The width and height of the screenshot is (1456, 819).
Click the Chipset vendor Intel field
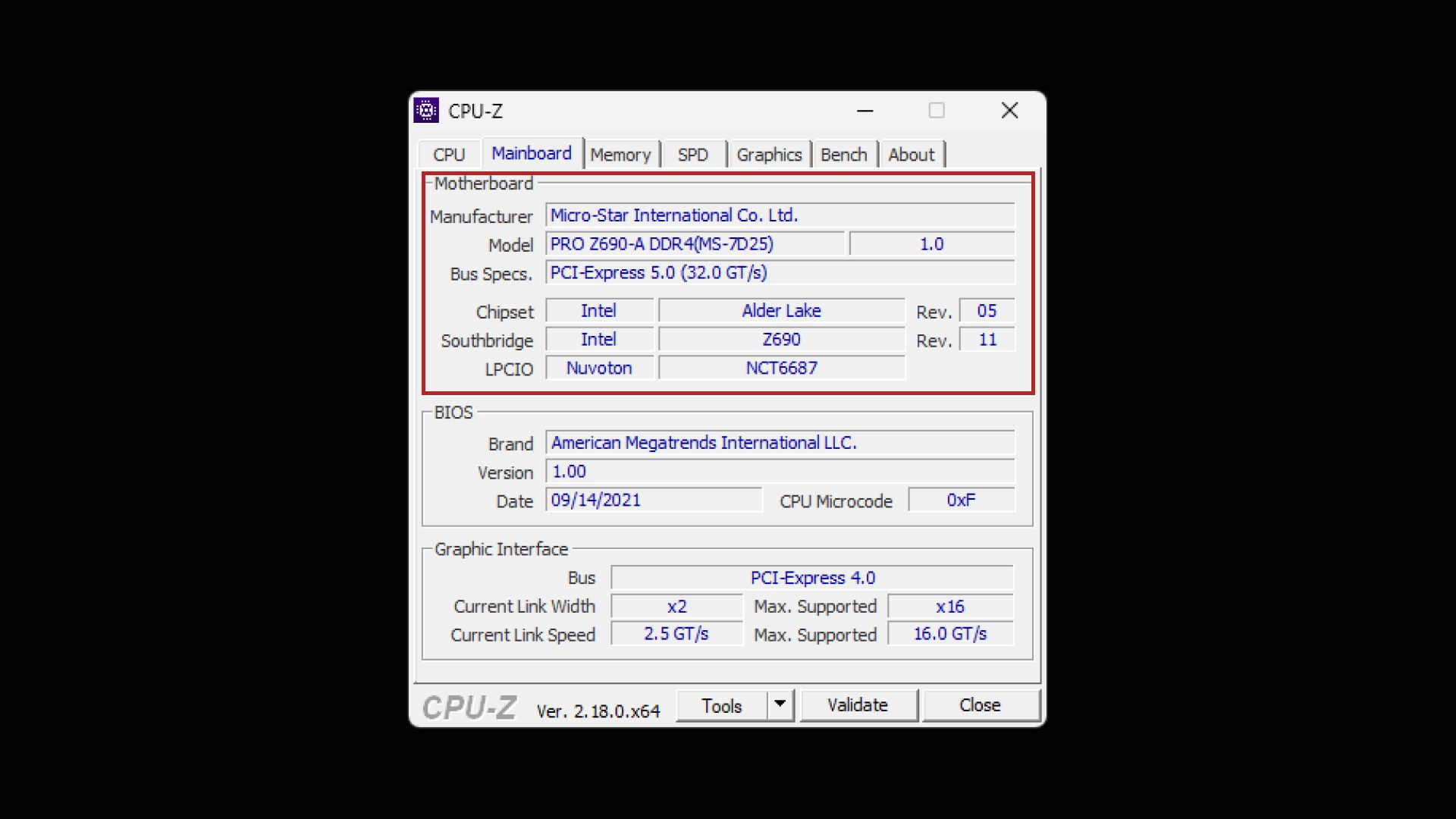[599, 311]
